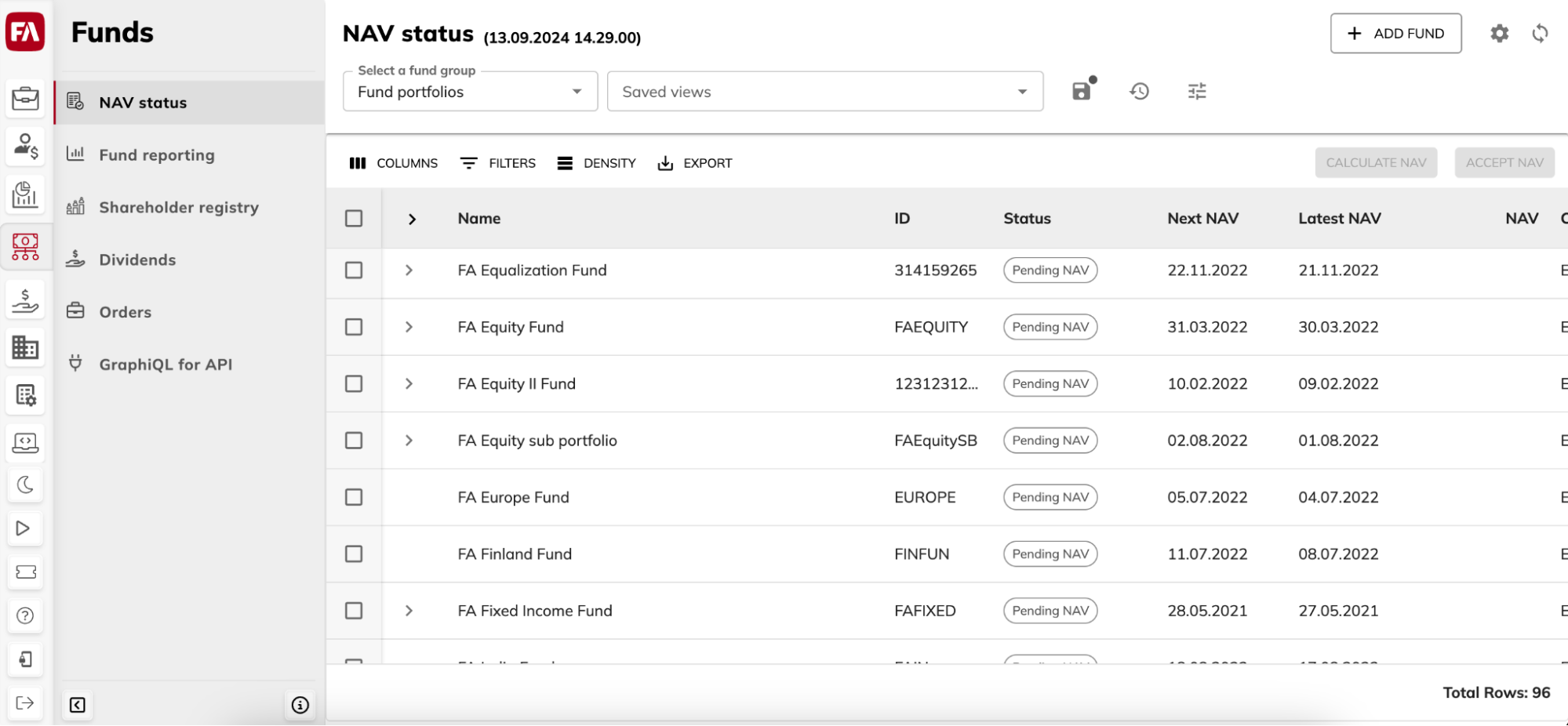Sort by the Name column header
The height and width of the screenshot is (726, 1568).
479,219
